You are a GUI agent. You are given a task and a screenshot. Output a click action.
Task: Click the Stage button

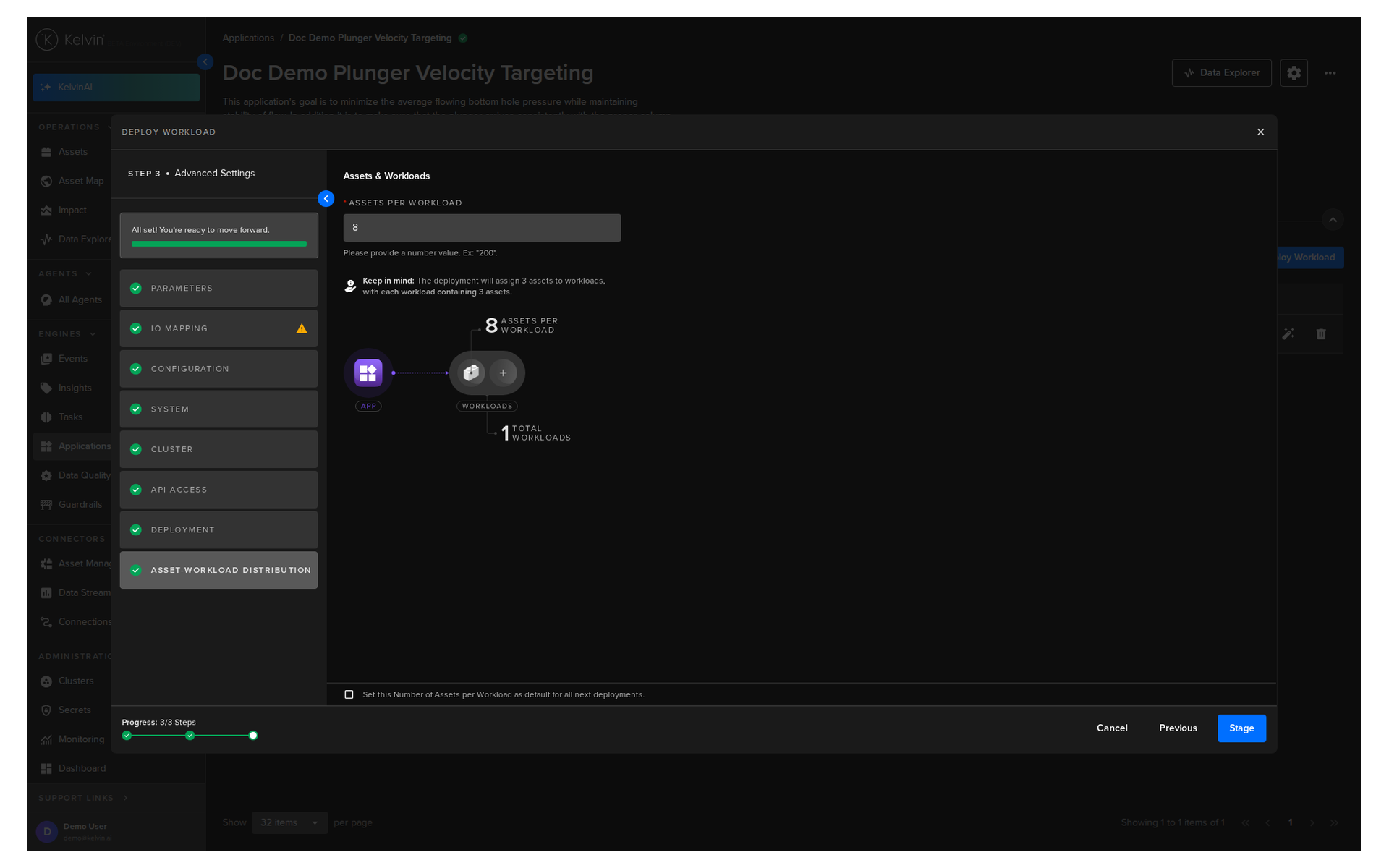pyautogui.click(x=1241, y=728)
